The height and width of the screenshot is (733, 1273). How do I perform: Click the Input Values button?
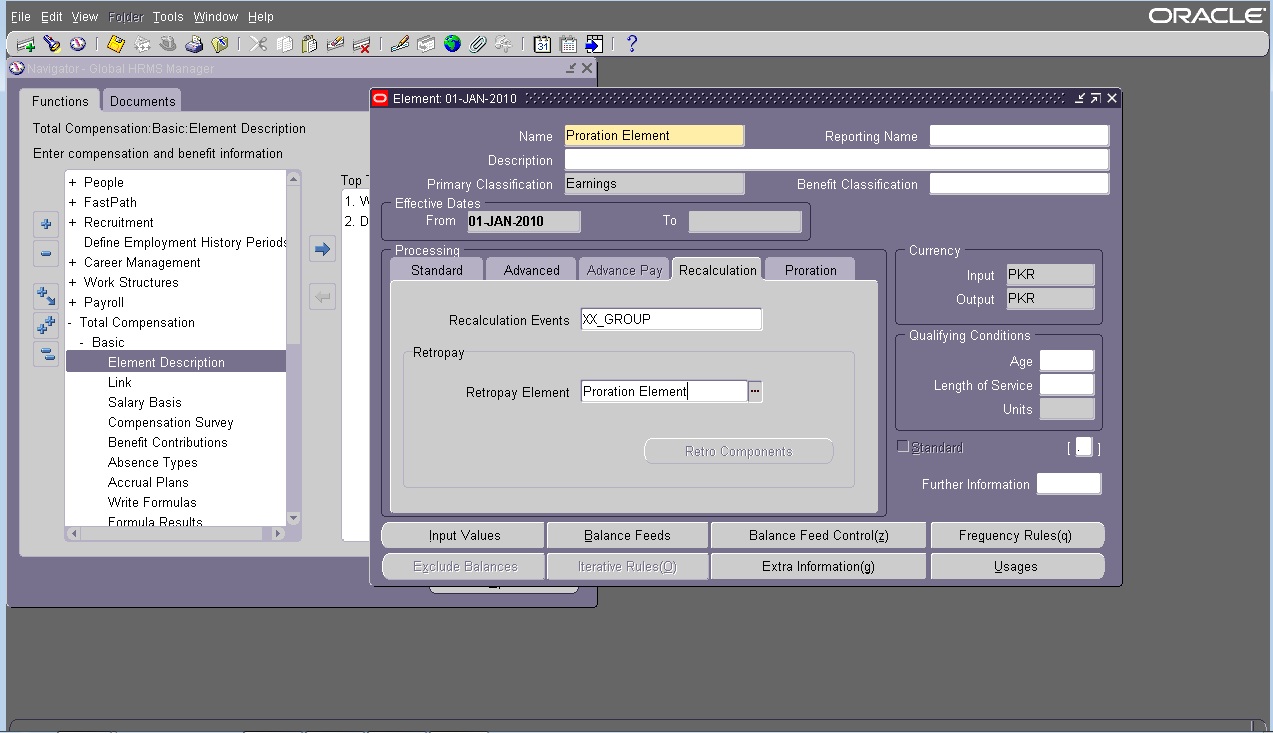tap(464, 535)
